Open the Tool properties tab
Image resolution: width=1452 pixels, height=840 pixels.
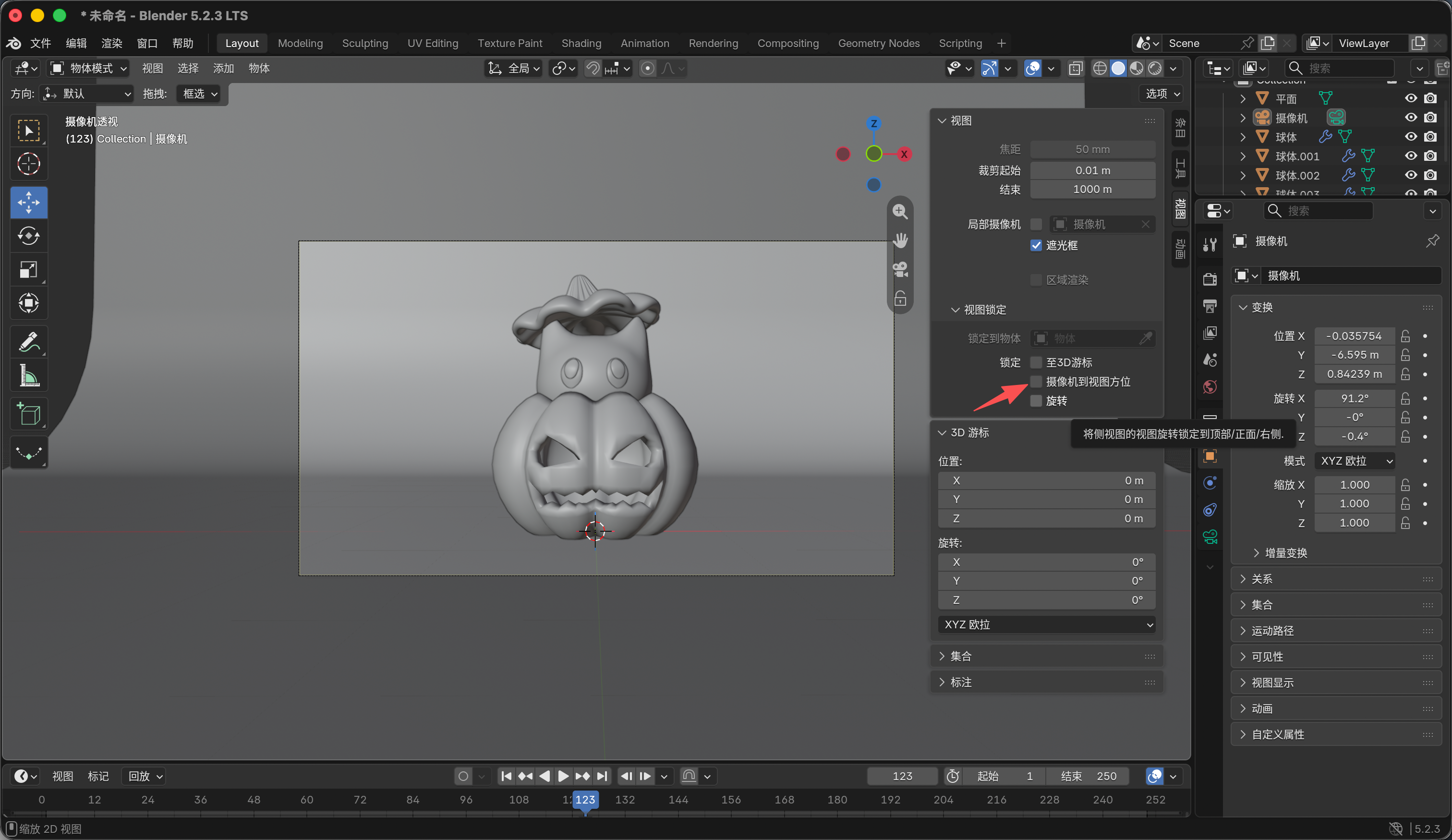click(x=1210, y=245)
